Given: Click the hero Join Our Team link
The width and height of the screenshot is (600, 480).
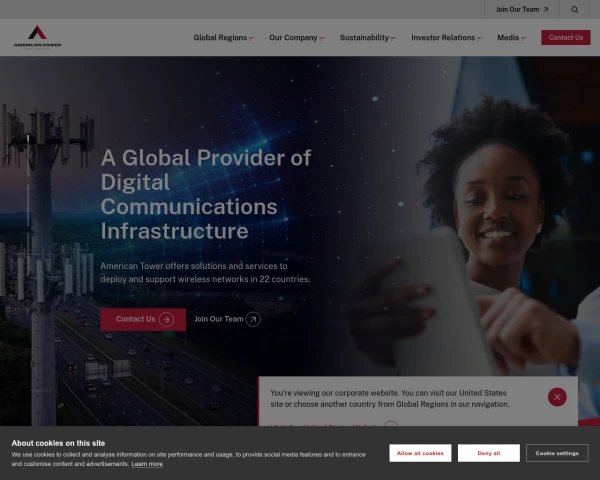Looking at the screenshot, I should coord(227,319).
